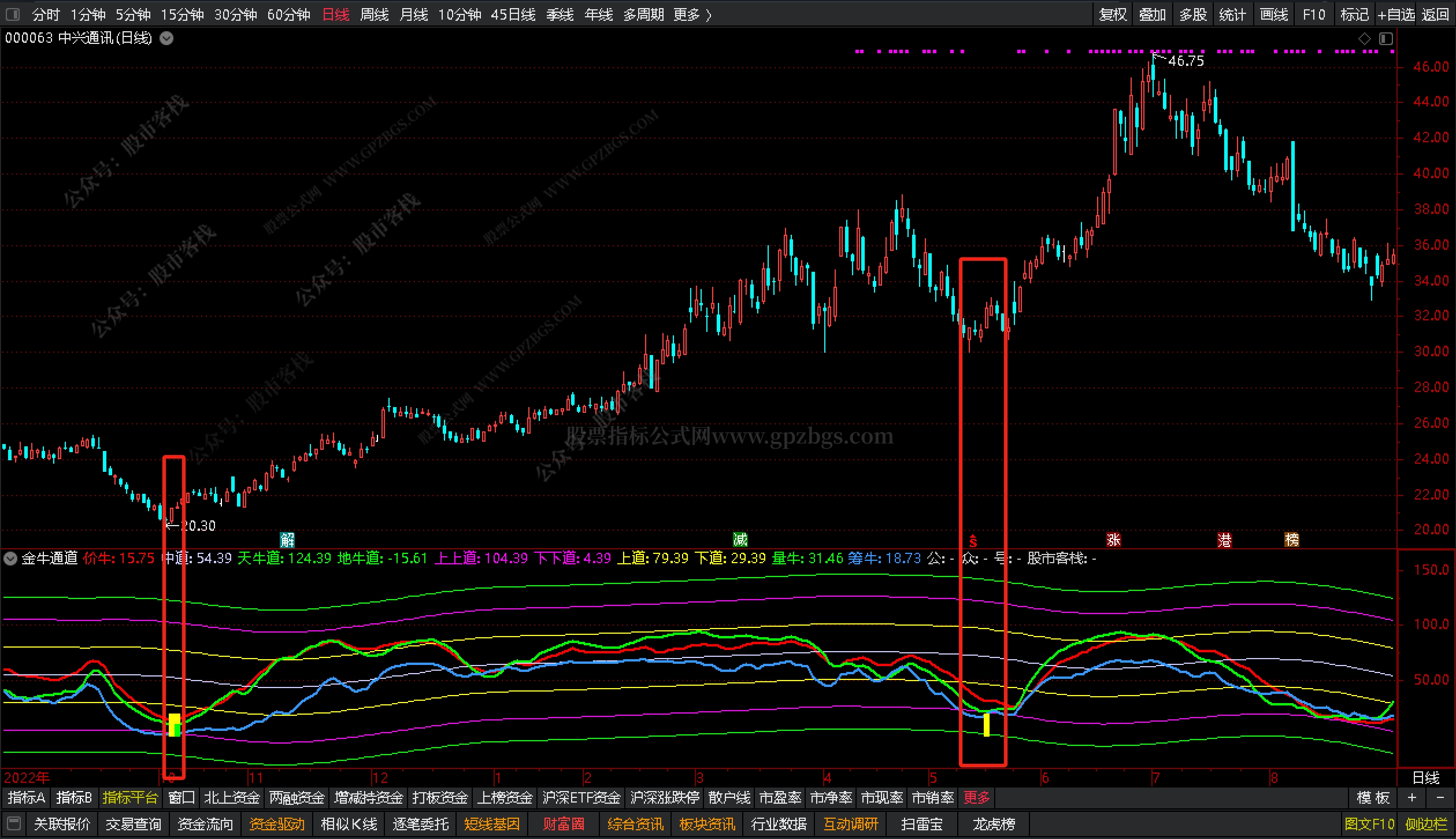1456x839 pixels.
Task: Open 资金流向 panel
Action: tap(205, 824)
